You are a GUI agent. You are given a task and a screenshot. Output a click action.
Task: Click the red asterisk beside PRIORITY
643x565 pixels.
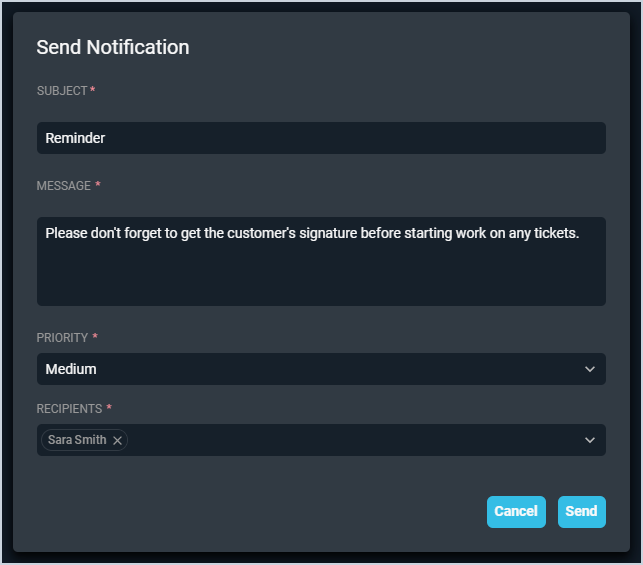pyautogui.click(x=96, y=338)
